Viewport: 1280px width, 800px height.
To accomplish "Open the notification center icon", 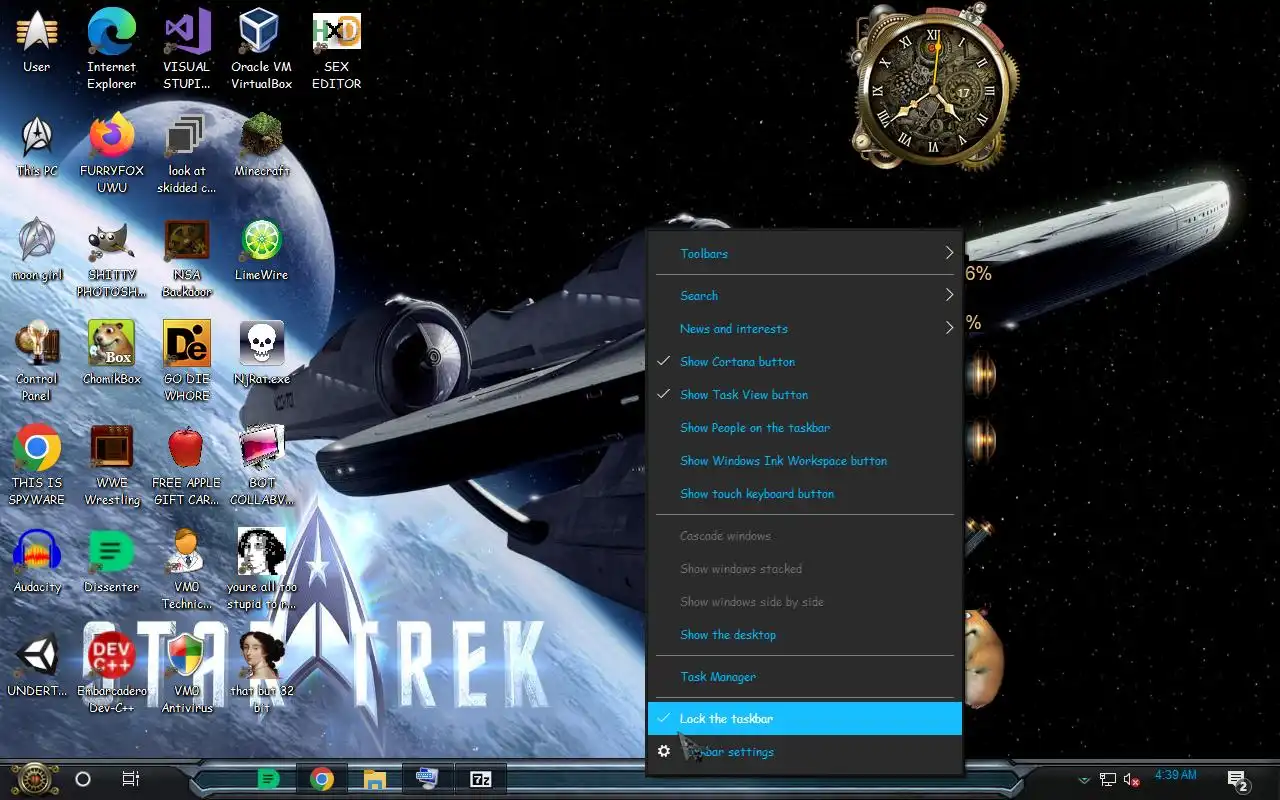I will pos(1237,780).
